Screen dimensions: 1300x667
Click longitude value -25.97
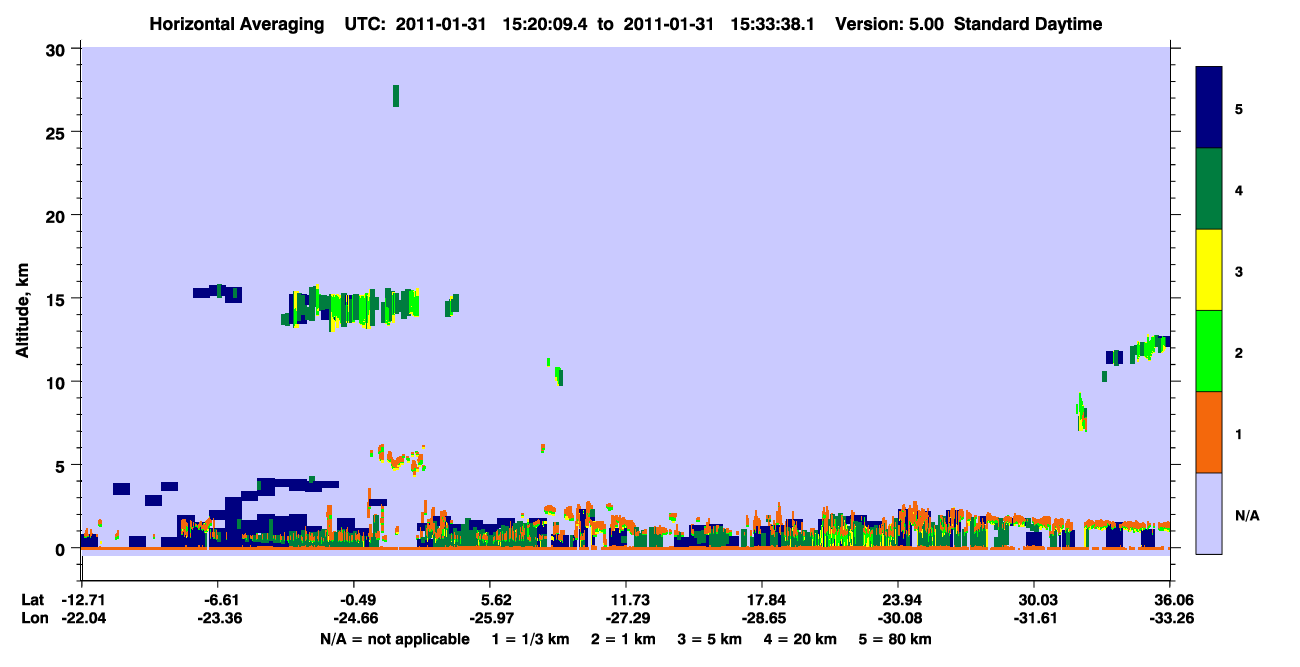point(490,619)
